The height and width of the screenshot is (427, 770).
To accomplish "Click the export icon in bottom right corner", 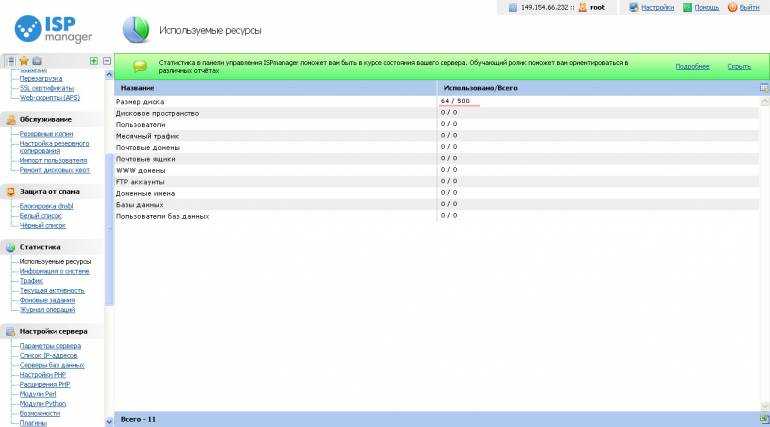I will click(x=763, y=418).
